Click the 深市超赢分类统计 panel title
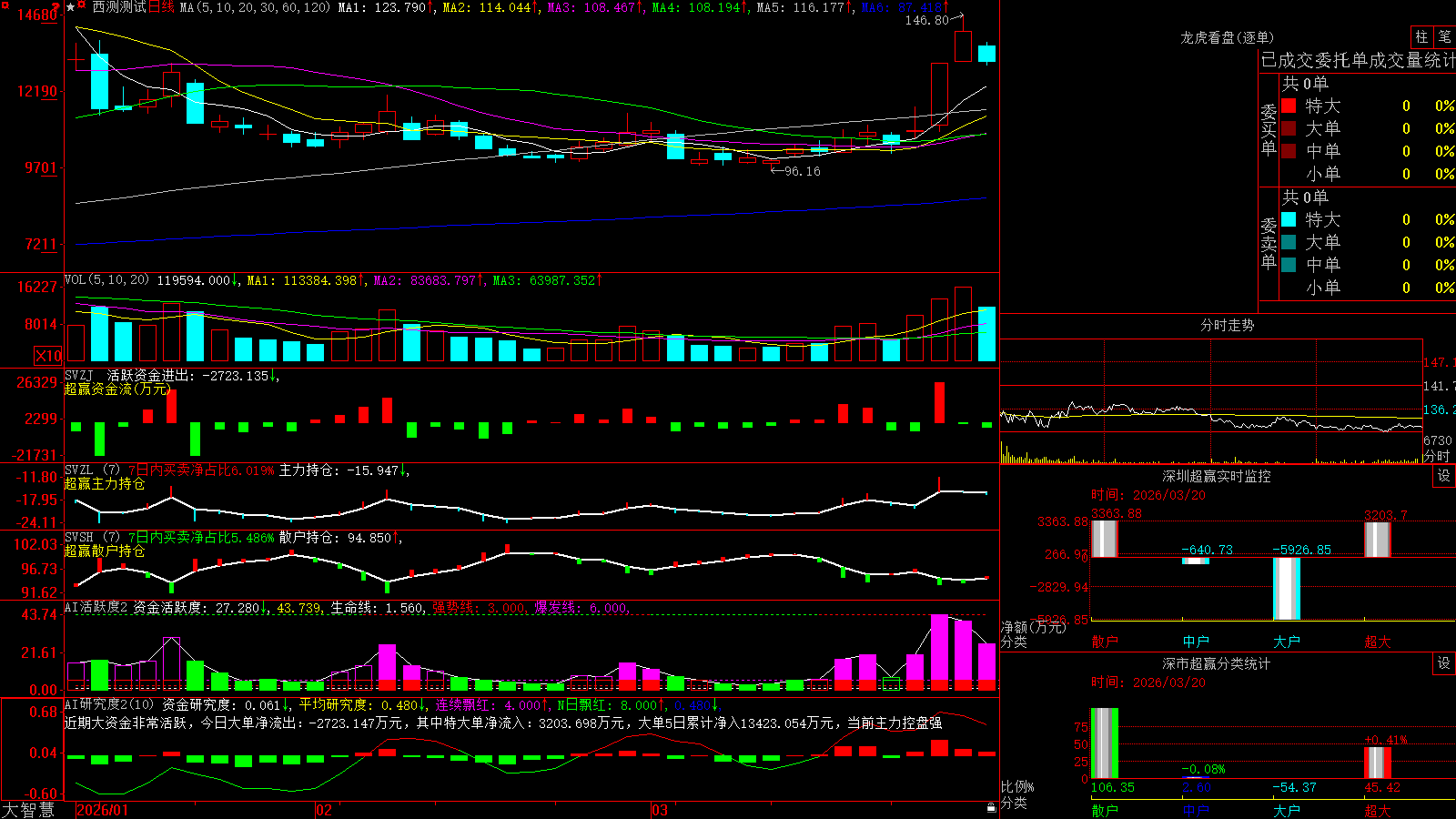Image resolution: width=1456 pixels, height=819 pixels. tap(1216, 663)
